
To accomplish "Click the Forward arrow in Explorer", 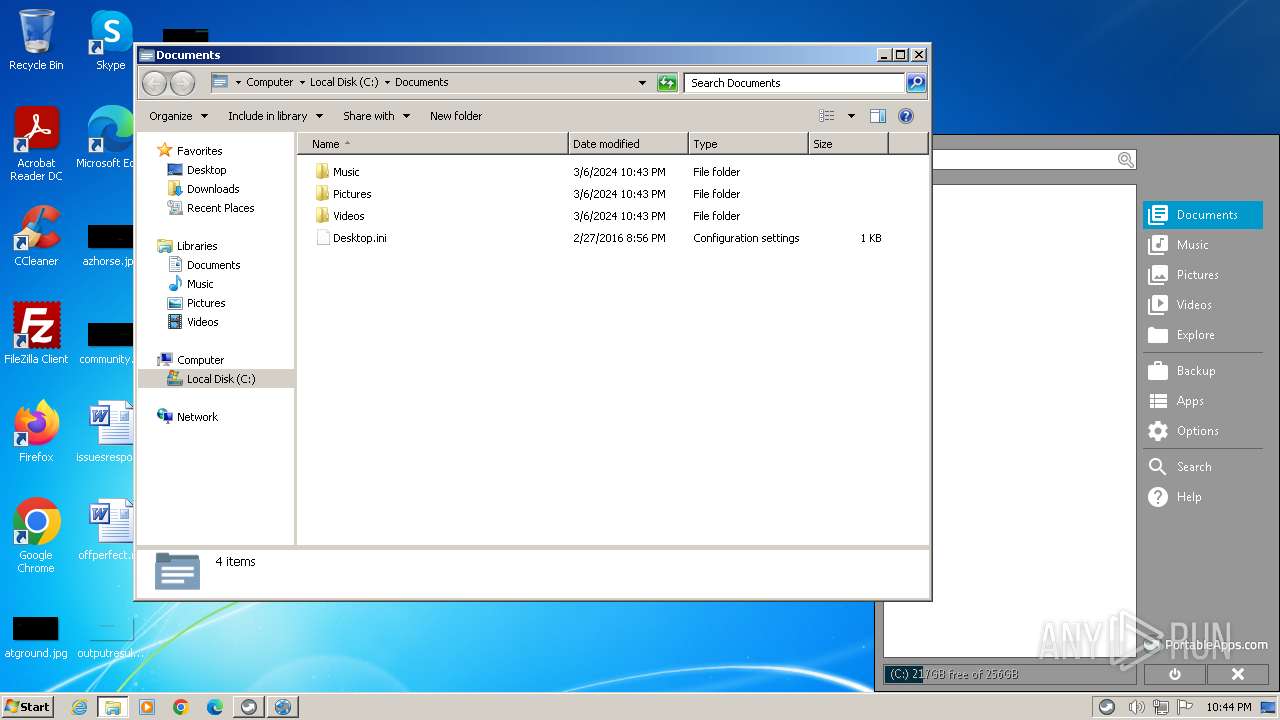I will click(182, 83).
